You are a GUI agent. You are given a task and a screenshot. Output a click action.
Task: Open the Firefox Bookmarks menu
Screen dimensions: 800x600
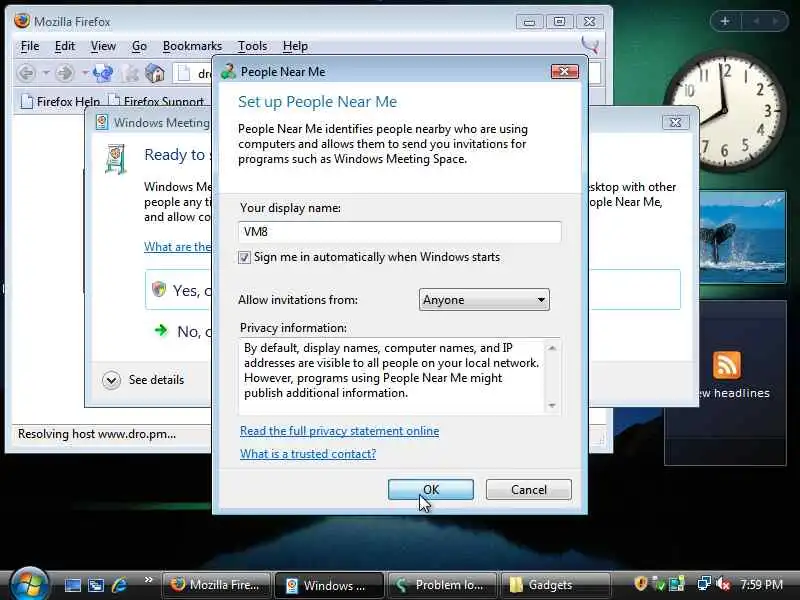coord(192,46)
